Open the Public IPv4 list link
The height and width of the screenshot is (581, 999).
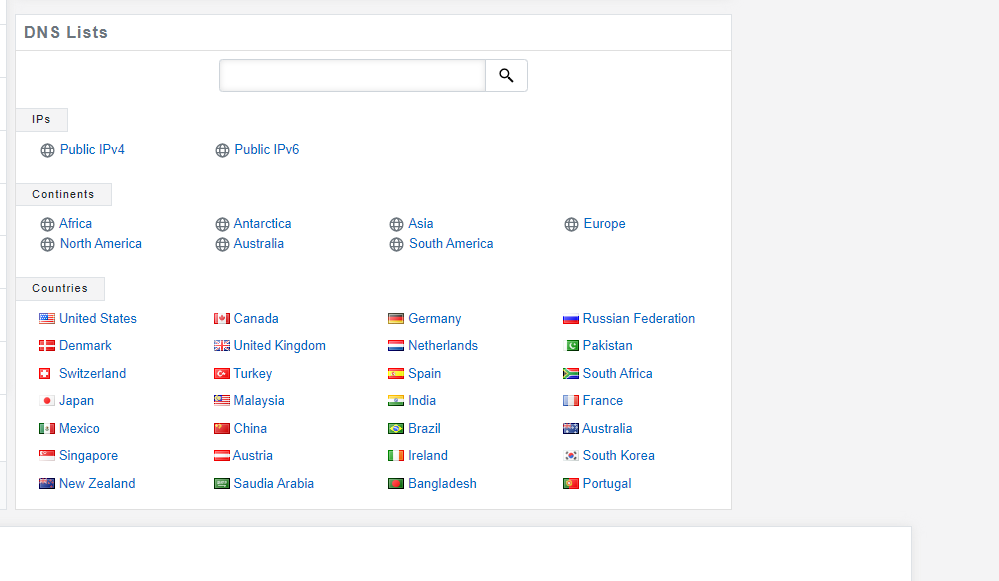(92, 150)
